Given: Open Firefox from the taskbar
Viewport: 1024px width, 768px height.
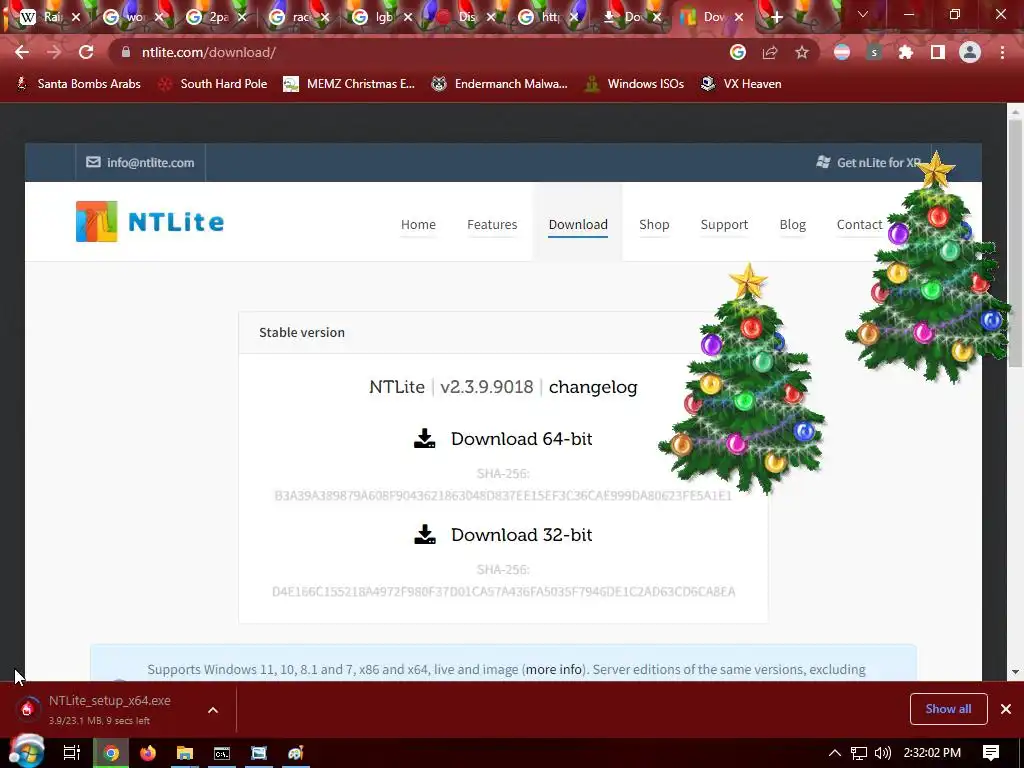Looking at the screenshot, I should point(148,753).
